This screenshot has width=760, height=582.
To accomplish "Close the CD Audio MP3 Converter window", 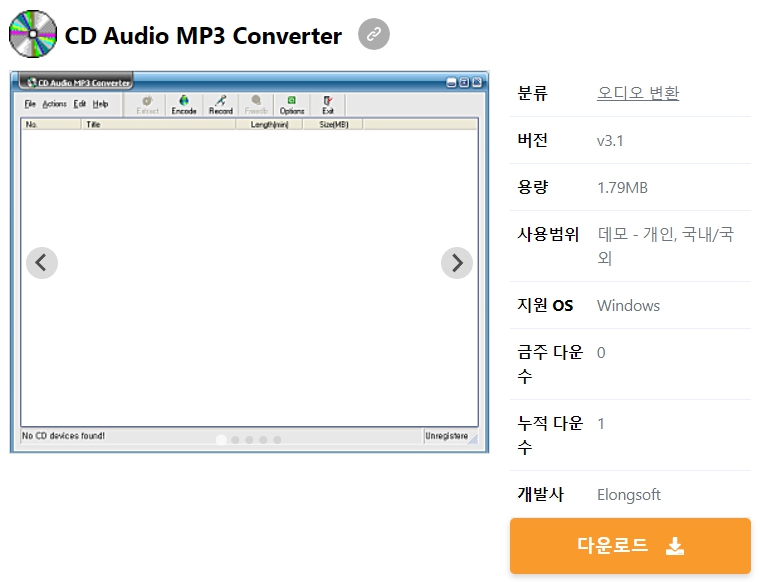I will click(477, 82).
